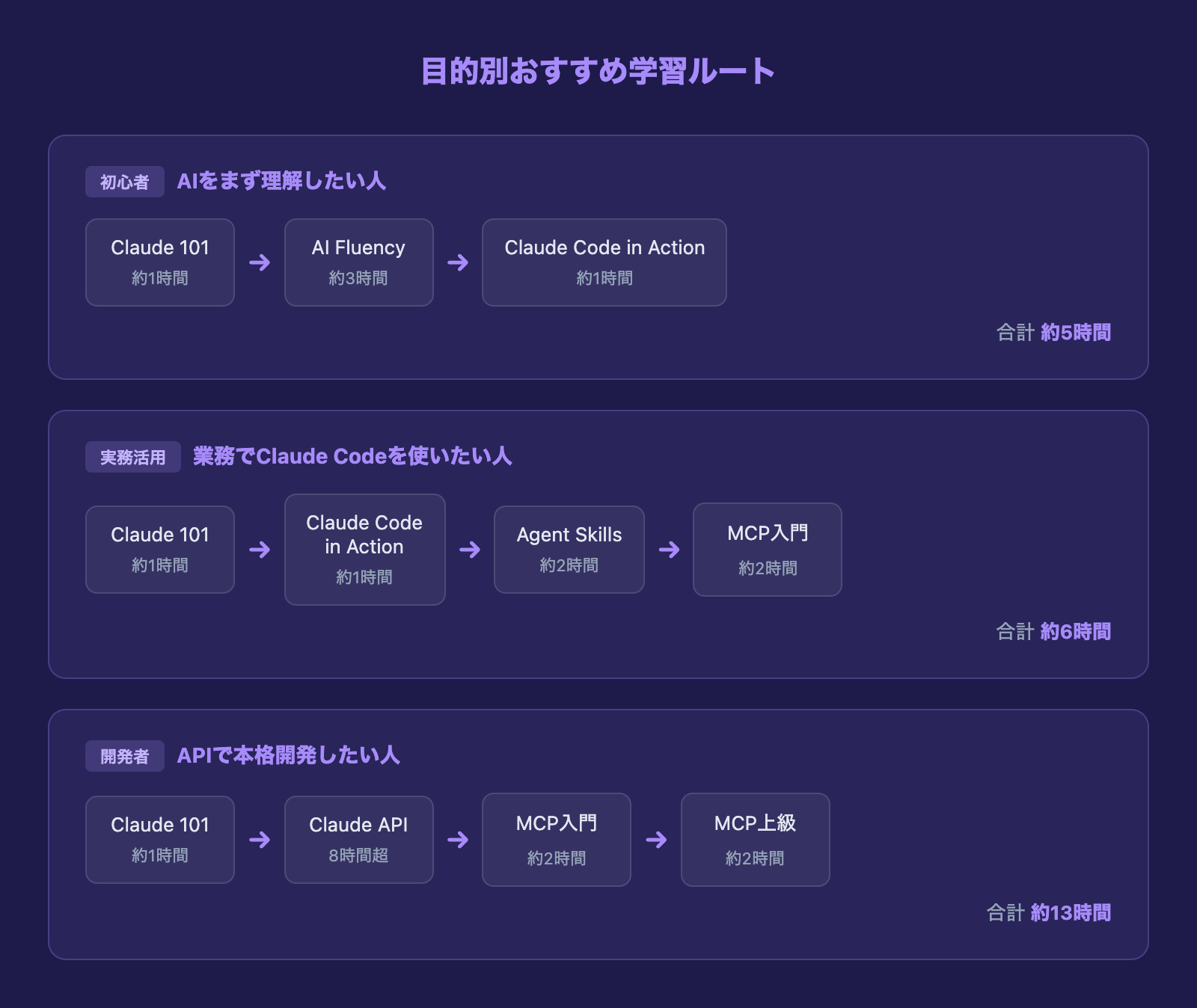Viewport: 1197px width, 1008px height.
Task: Select the 実務活用 badge
Action: coord(132,456)
